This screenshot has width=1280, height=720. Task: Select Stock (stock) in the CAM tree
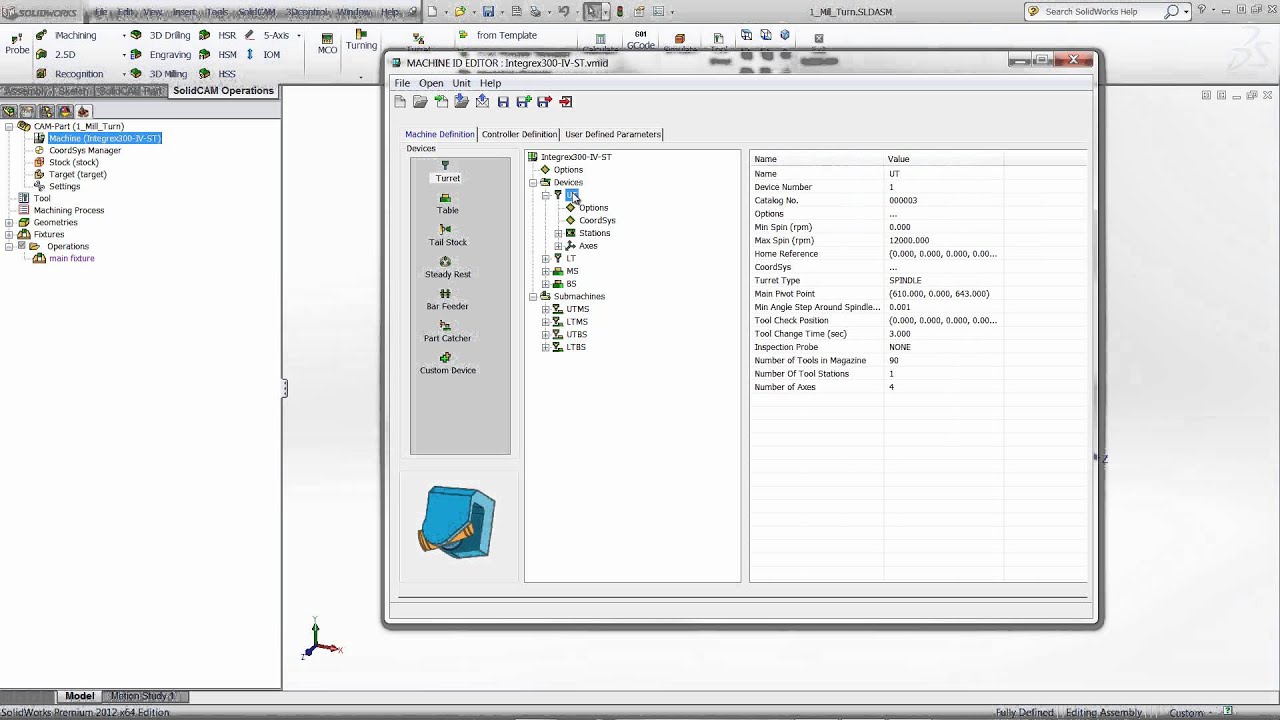point(74,162)
